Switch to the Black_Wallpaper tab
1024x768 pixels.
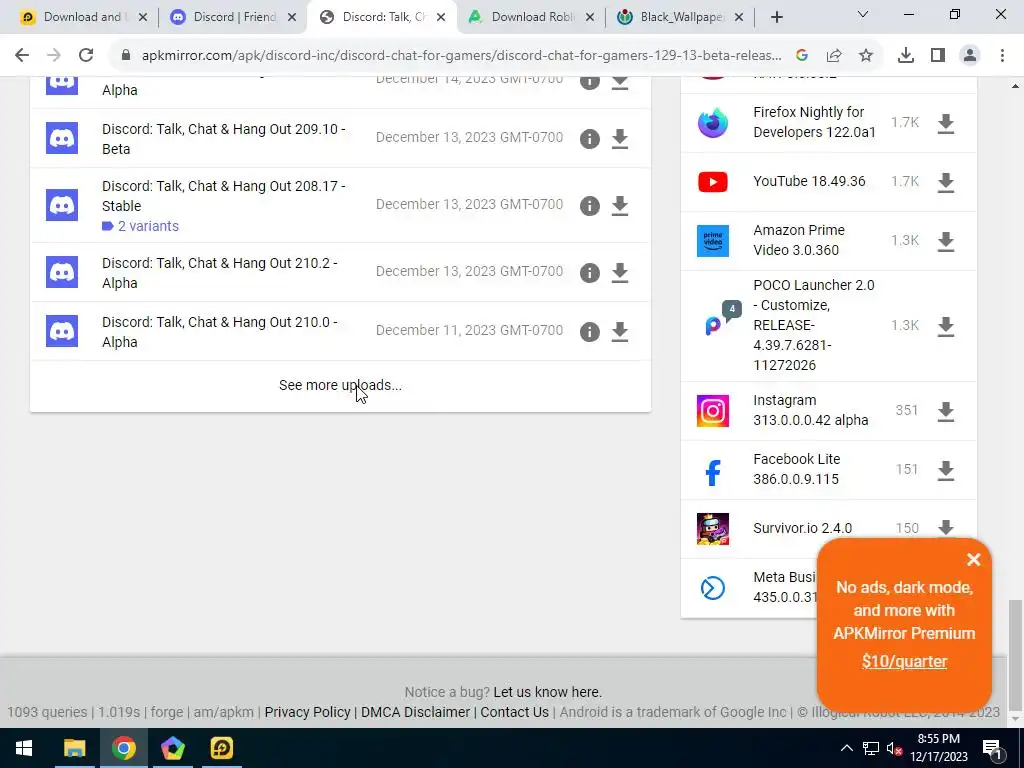679,17
